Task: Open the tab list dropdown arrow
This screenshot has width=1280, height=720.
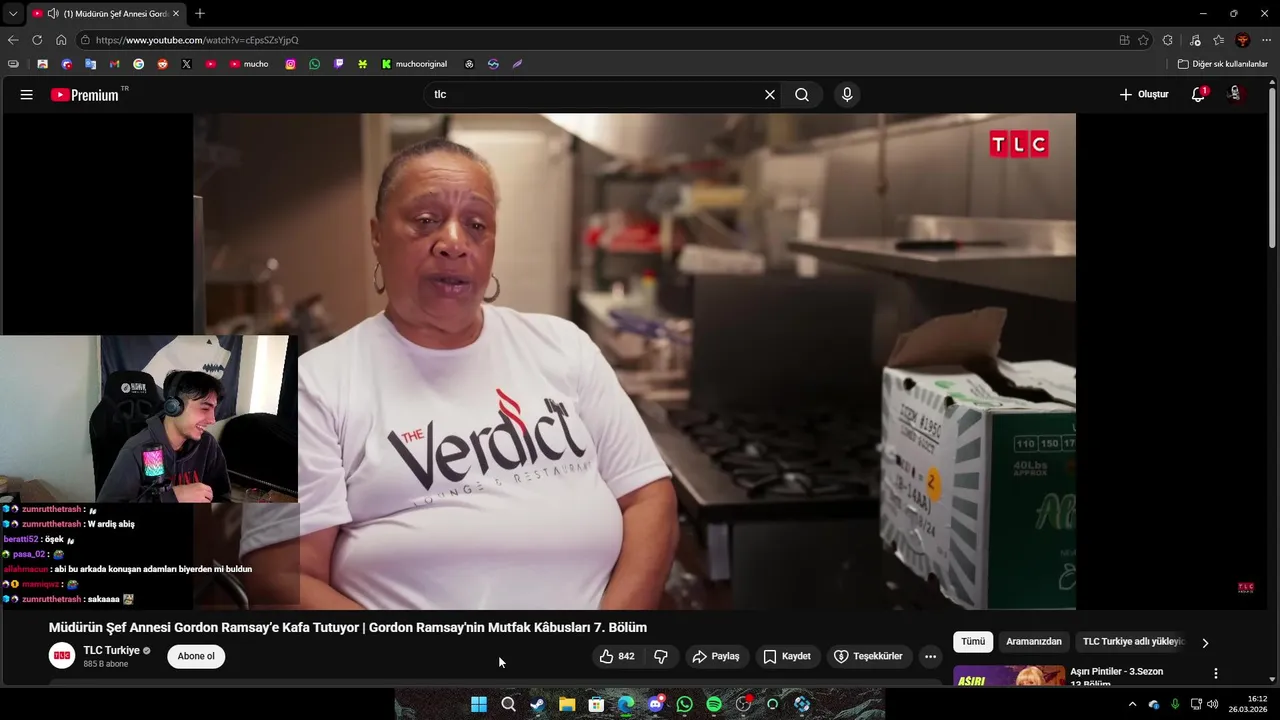Action: coord(13,13)
